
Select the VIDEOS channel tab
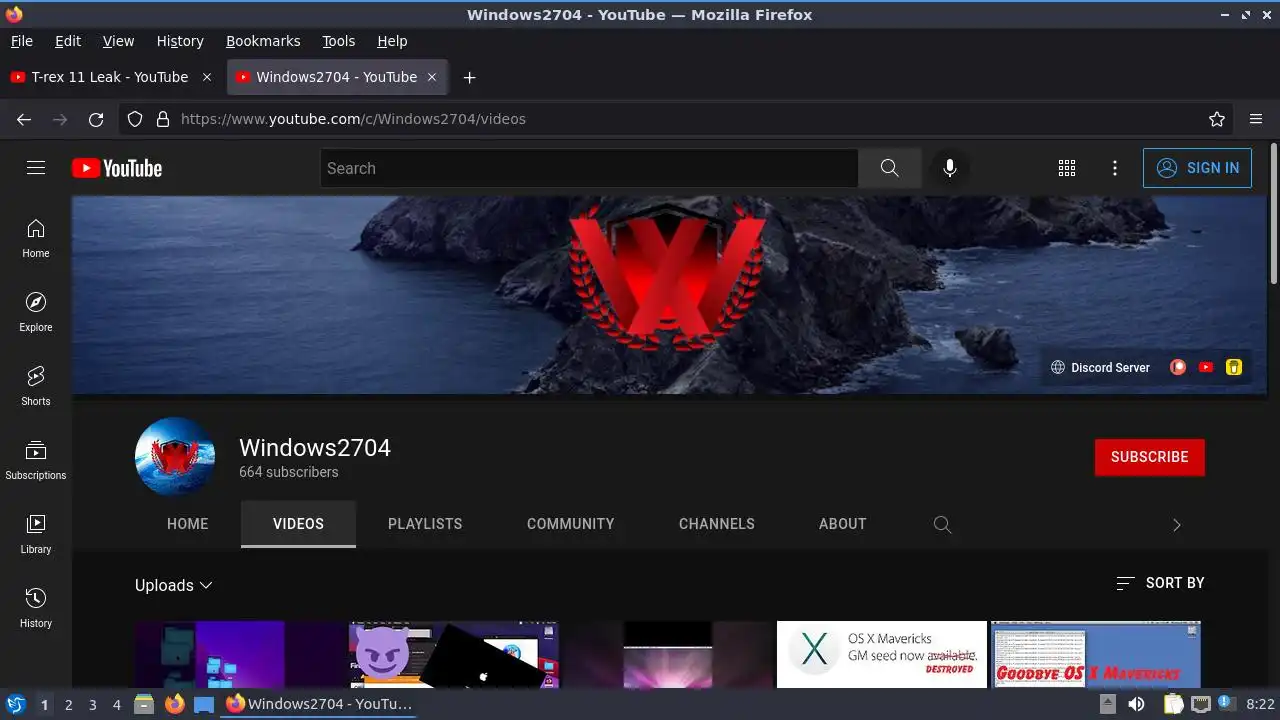298,524
